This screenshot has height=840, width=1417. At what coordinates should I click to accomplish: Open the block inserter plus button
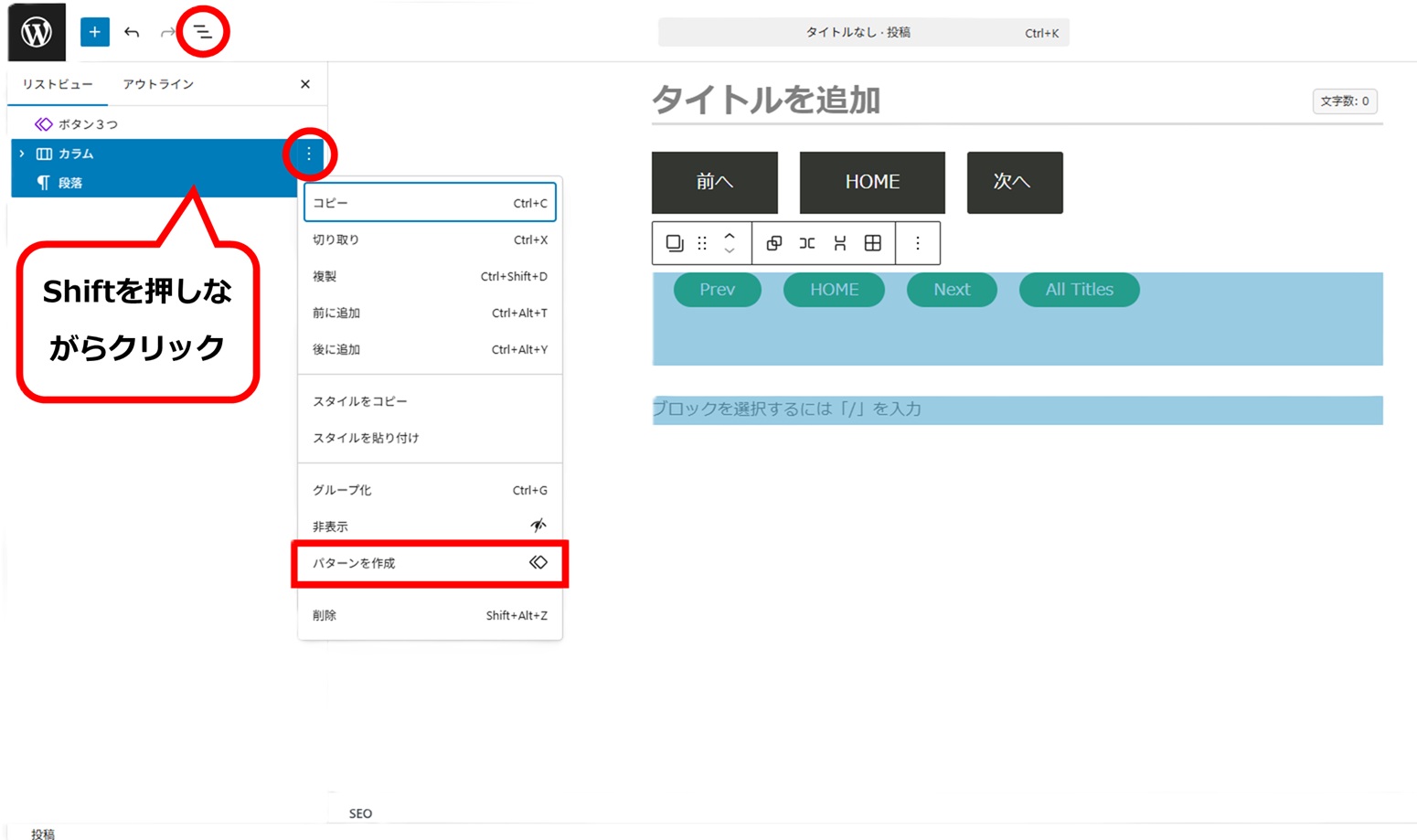tap(94, 32)
